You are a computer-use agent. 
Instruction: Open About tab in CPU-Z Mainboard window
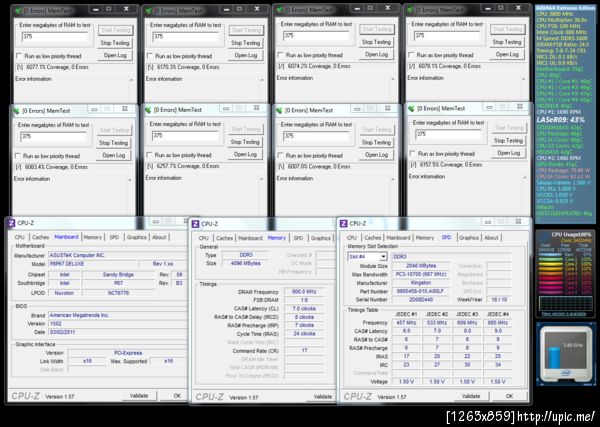(x=159, y=237)
